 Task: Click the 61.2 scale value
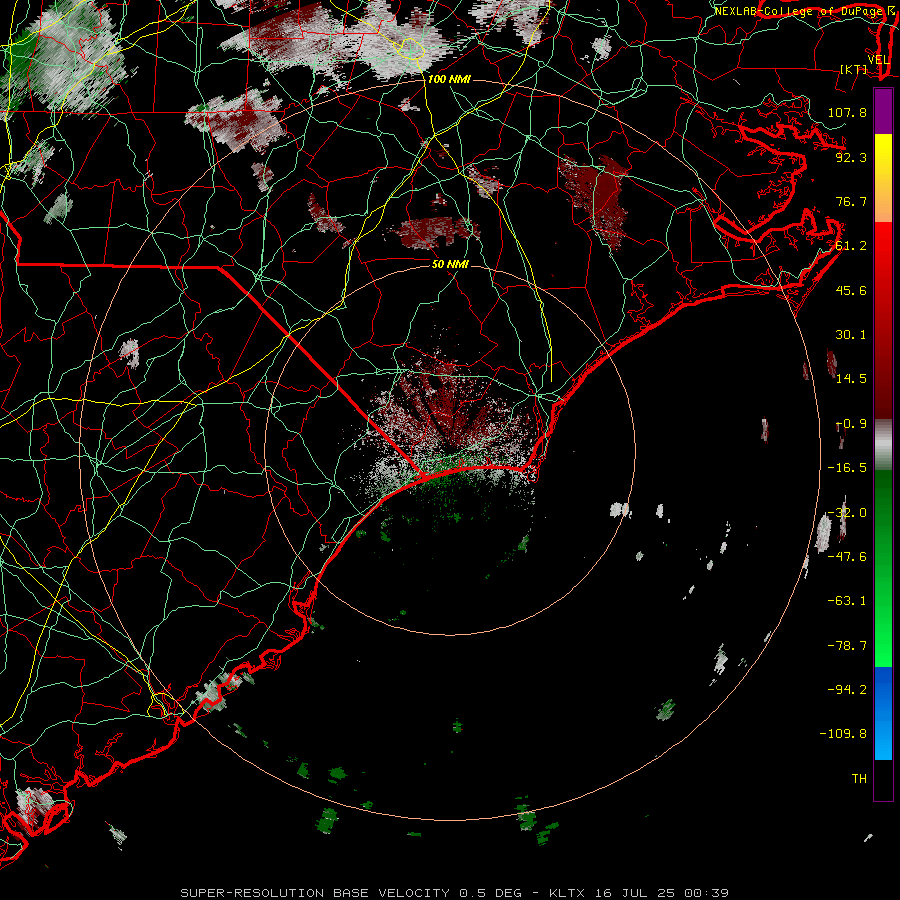tap(851, 246)
